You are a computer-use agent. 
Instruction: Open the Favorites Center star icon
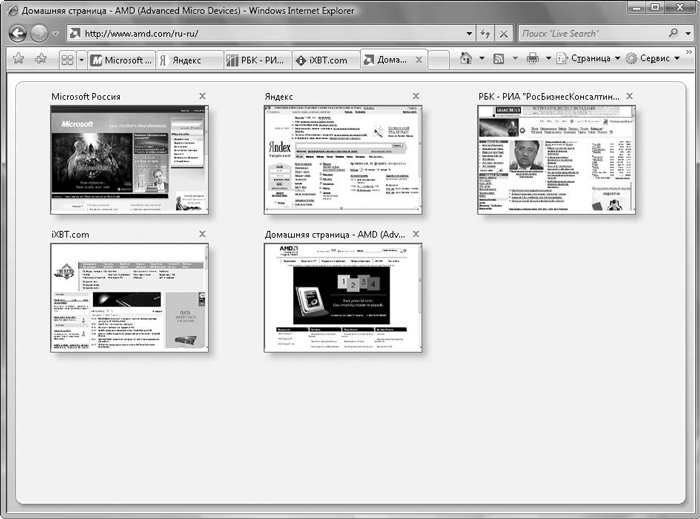coord(18,59)
